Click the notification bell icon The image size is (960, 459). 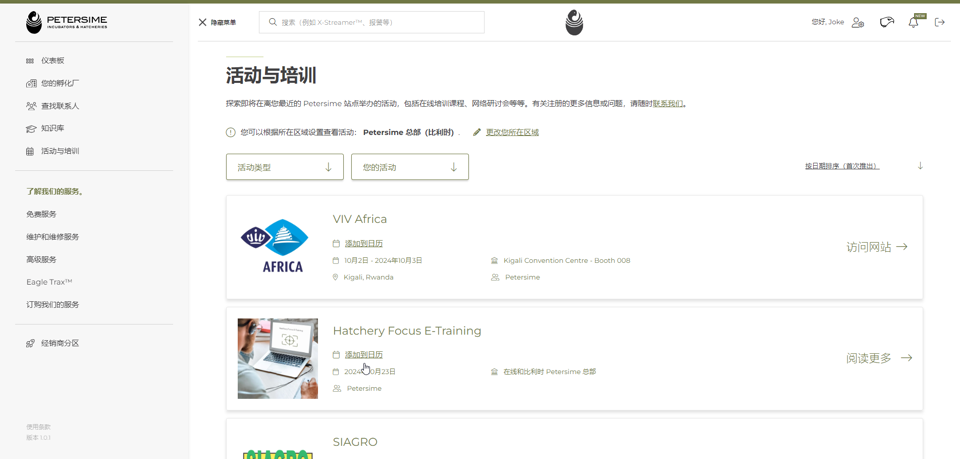[x=913, y=22]
